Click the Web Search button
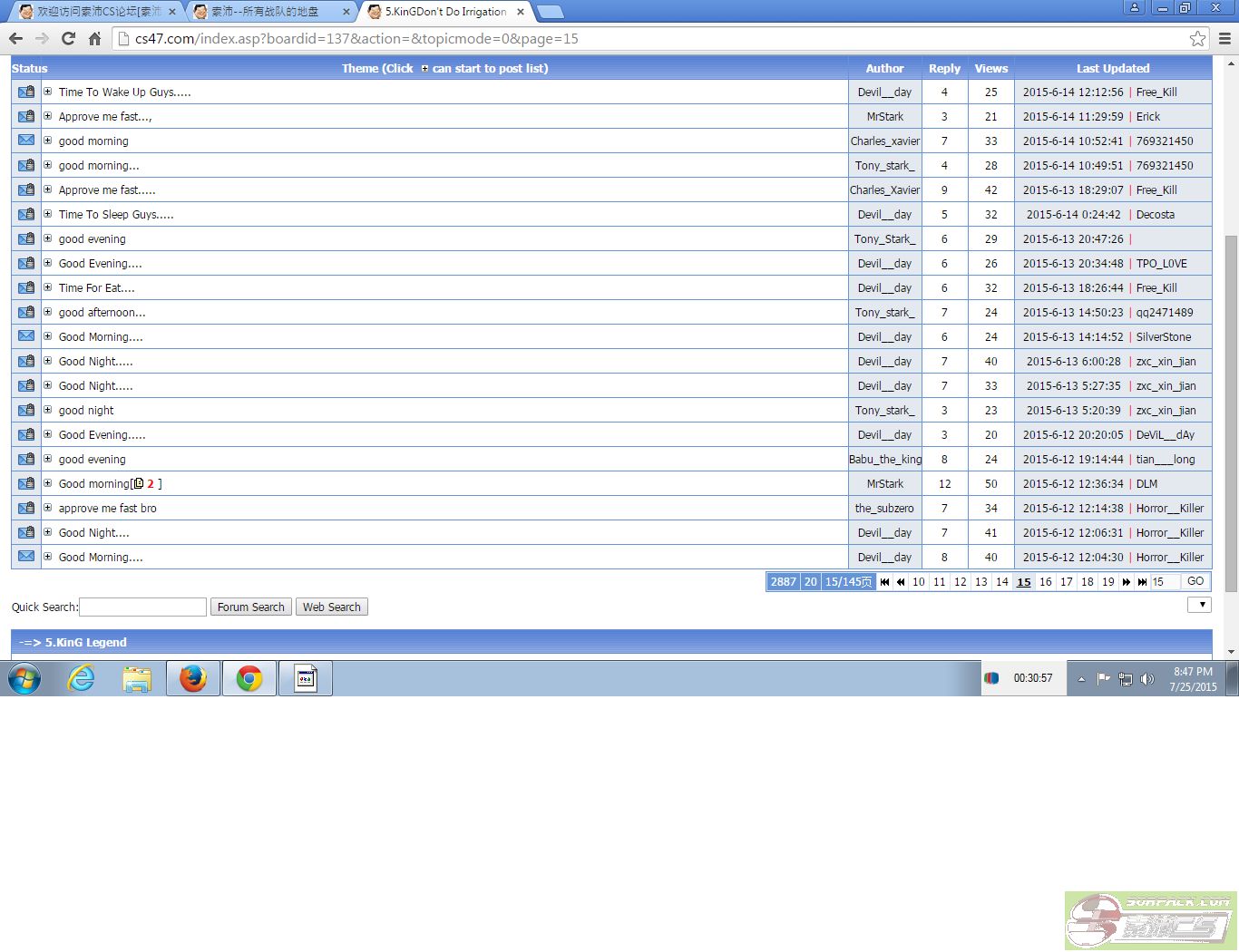The height and width of the screenshot is (952, 1239). tap(331, 607)
